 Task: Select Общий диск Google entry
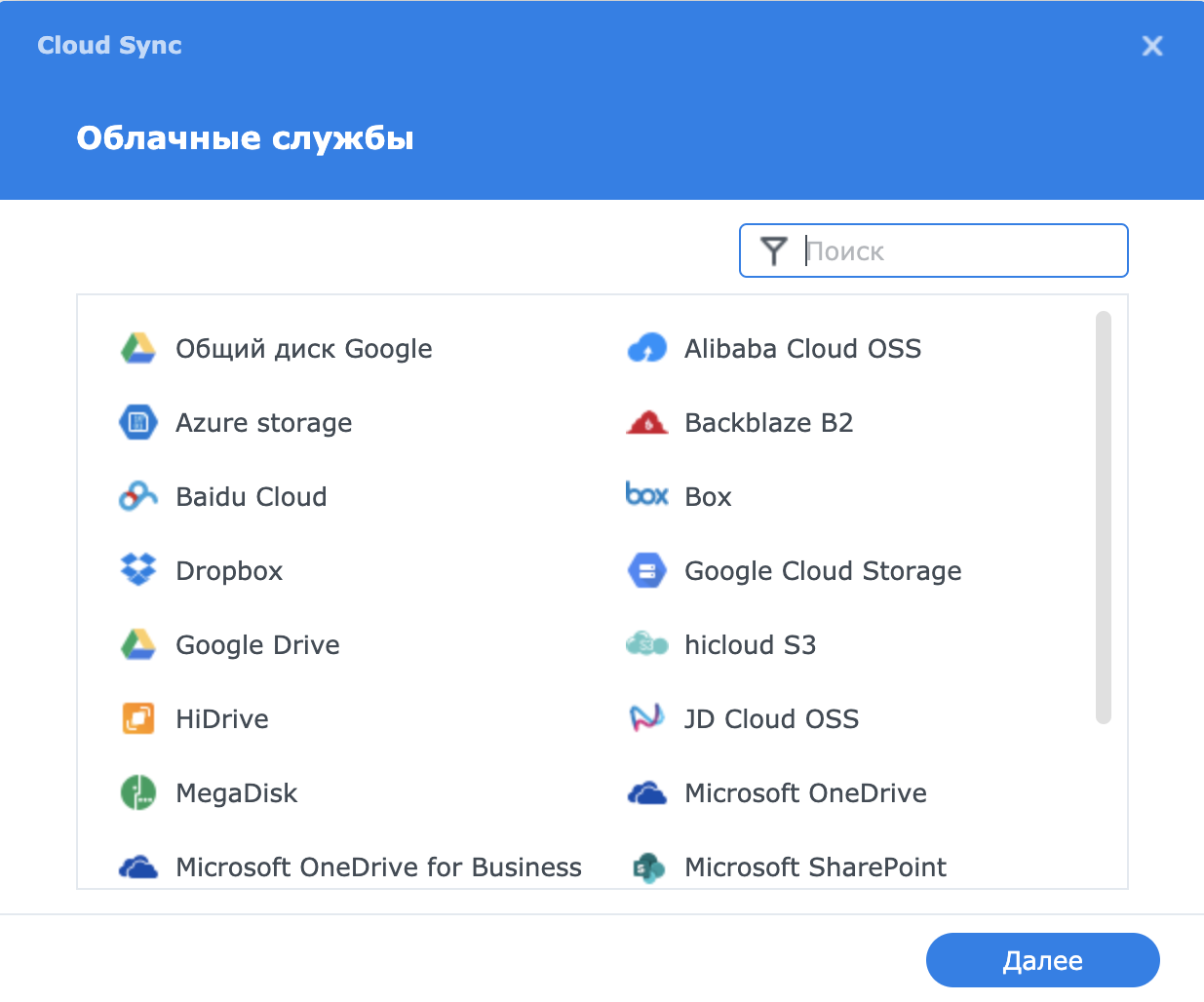pyautogui.click(x=303, y=349)
